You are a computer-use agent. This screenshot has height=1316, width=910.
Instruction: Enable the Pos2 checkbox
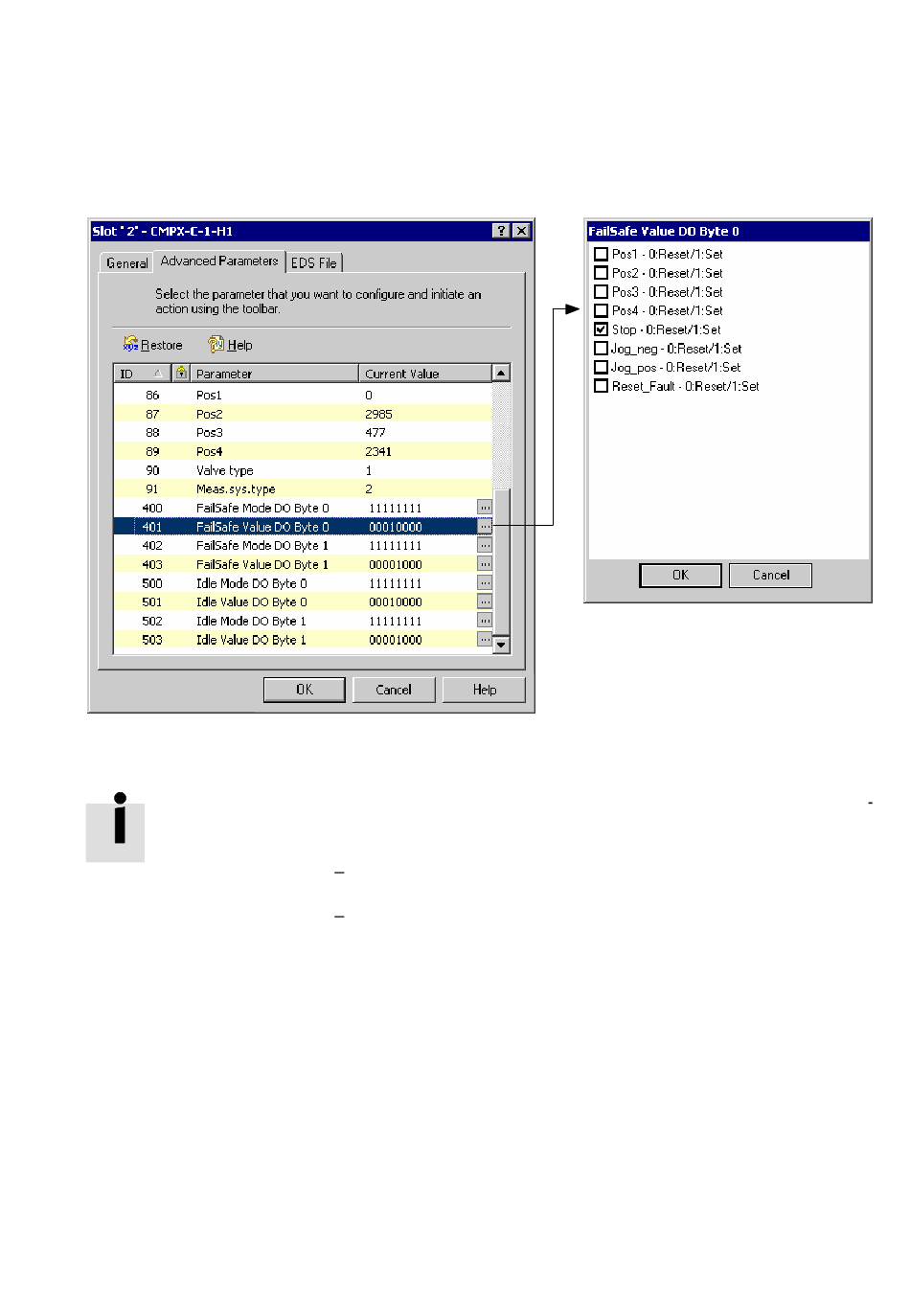click(x=602, y=273)
